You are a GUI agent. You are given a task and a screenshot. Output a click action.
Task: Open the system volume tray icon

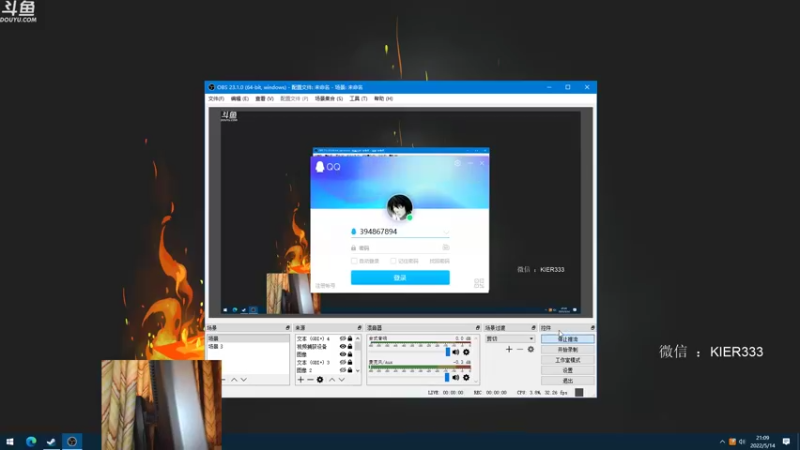pyautogui.click(x=742, y=441)
